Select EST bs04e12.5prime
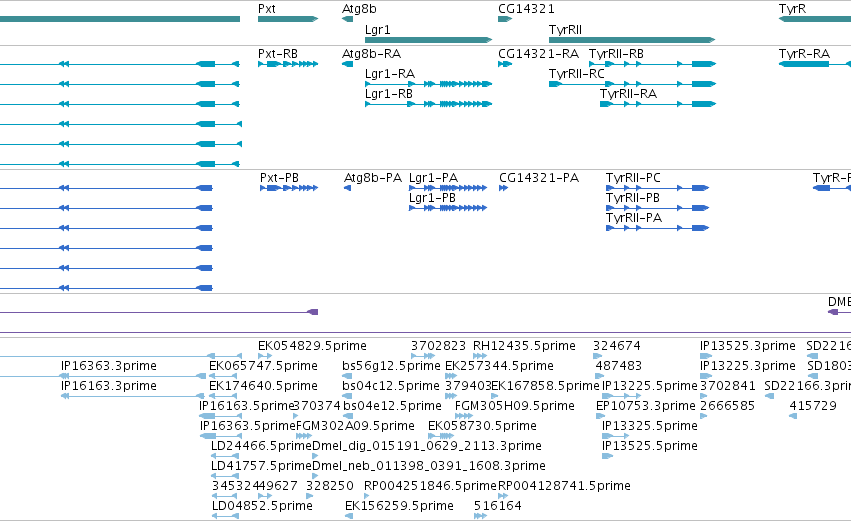 pyautogui.click(x=392, y=406)
